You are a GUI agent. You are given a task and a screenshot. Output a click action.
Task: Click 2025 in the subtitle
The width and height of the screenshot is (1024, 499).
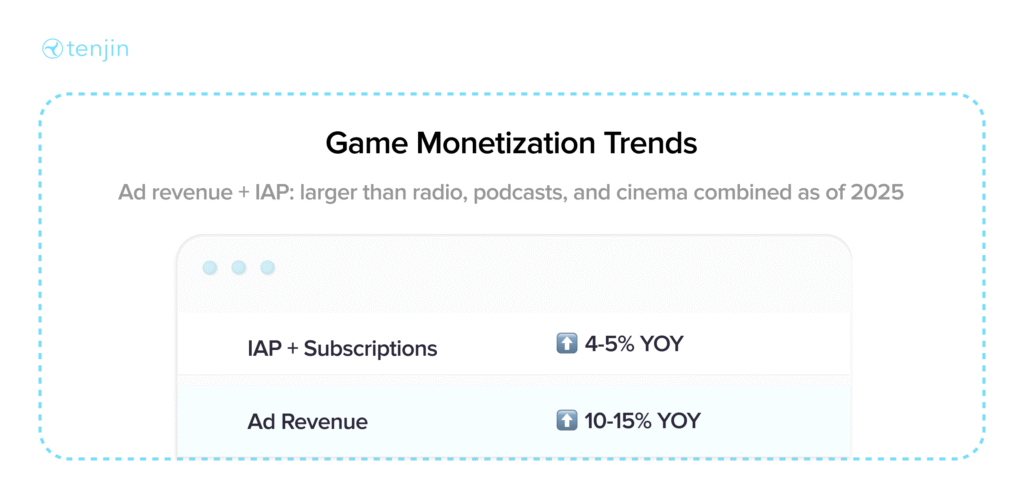coord(881,193)
